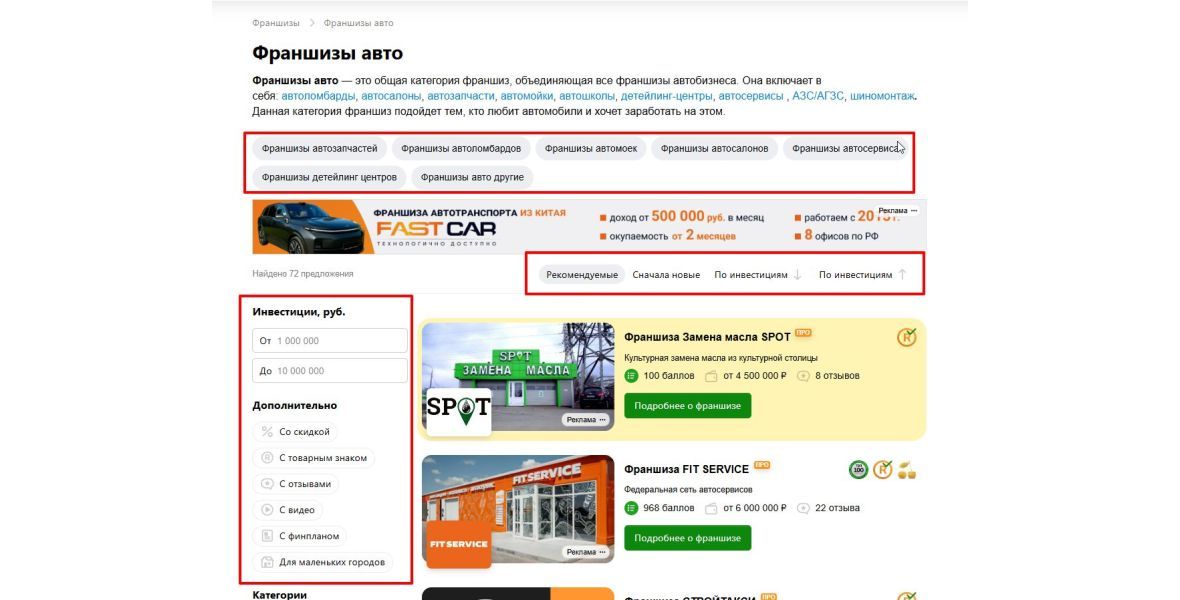Open the ad options dots on FAST CAR banner

[914, 211]
